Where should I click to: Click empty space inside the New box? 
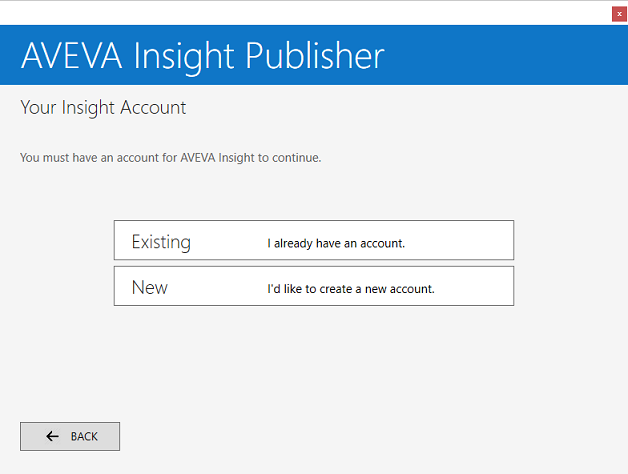click(480, 286)
